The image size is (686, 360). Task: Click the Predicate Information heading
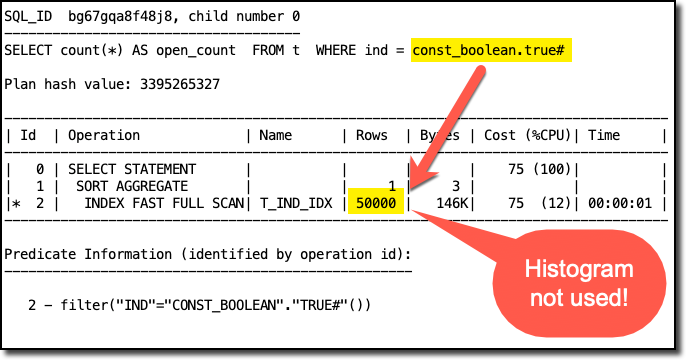208,254
